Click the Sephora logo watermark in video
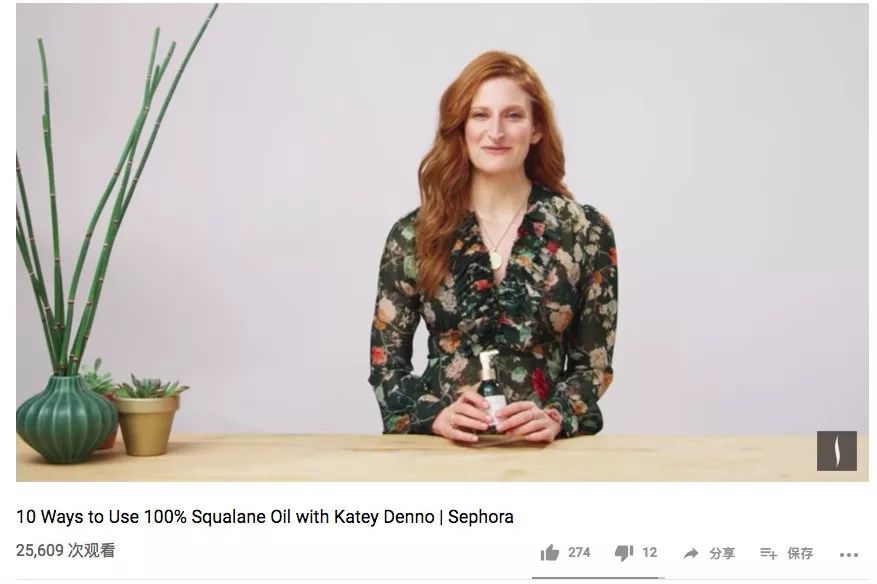Screen dimensions: 877x584 click(837, 450)
